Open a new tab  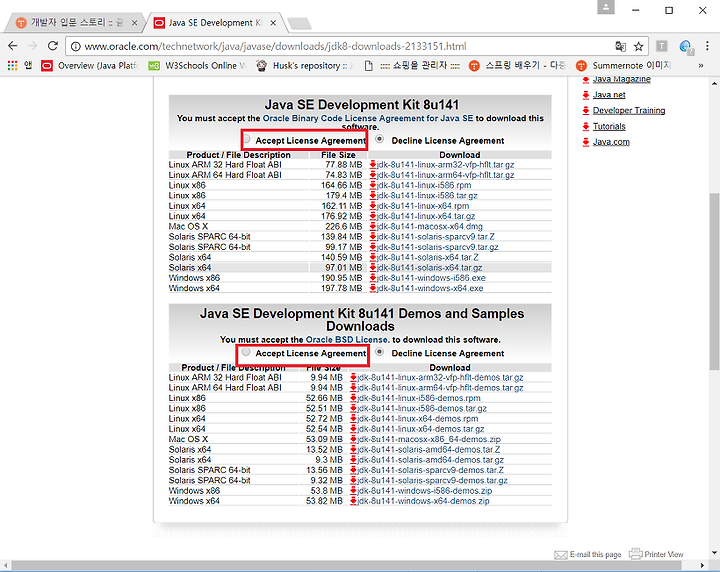299,23
